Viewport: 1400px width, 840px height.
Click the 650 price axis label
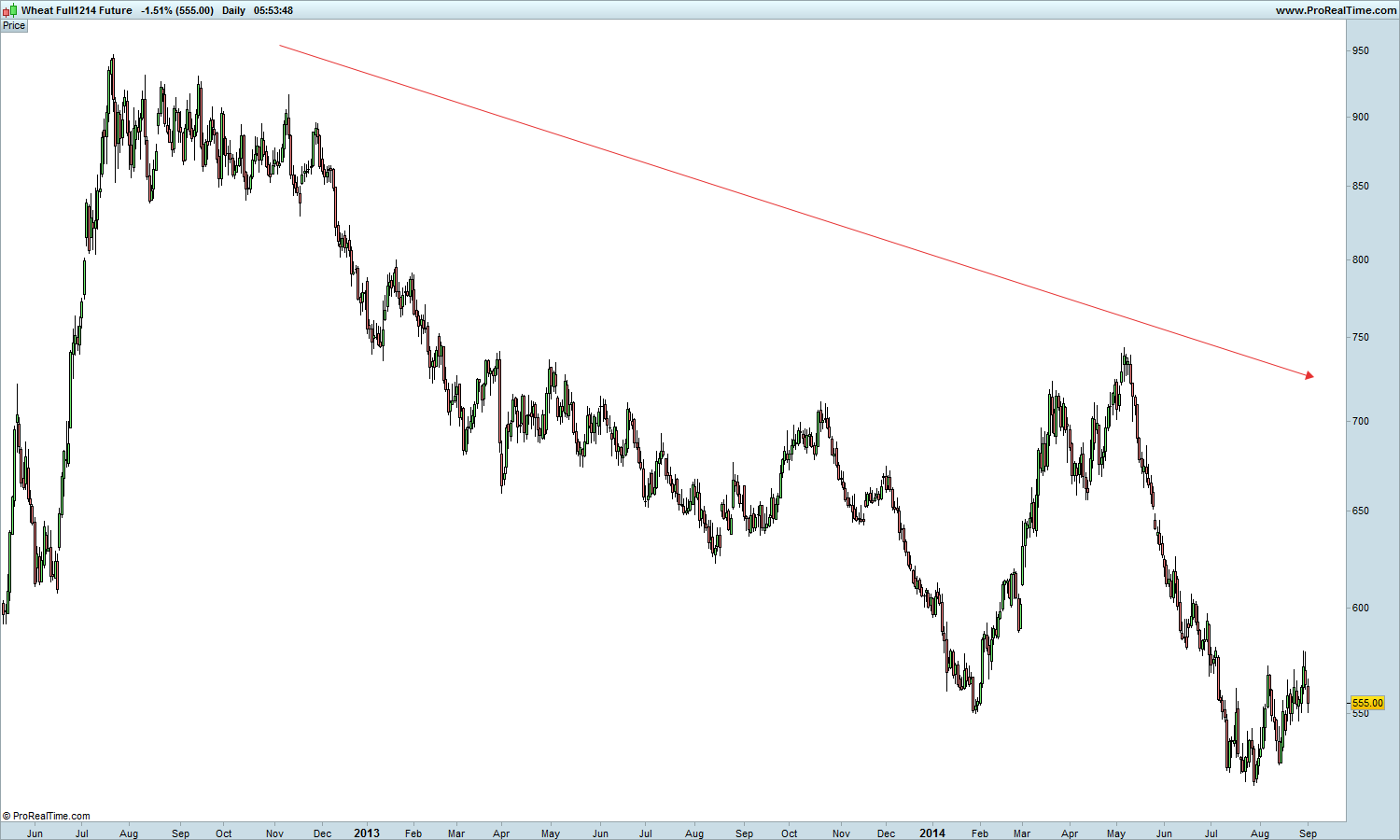tap(1361, 511)
